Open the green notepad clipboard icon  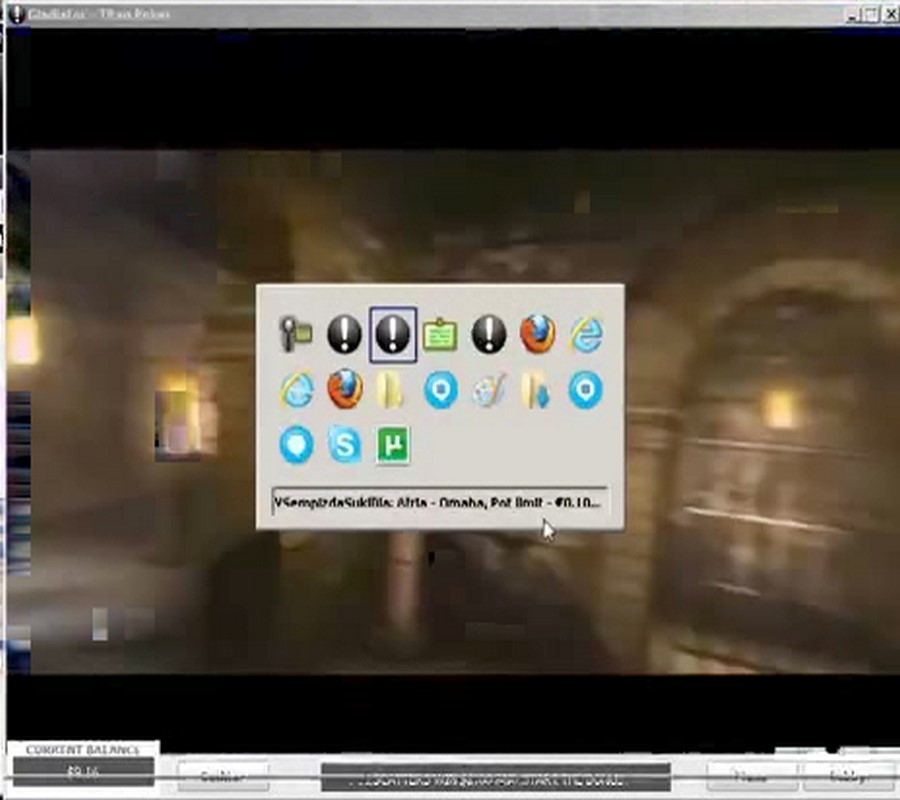click(440, 334)
